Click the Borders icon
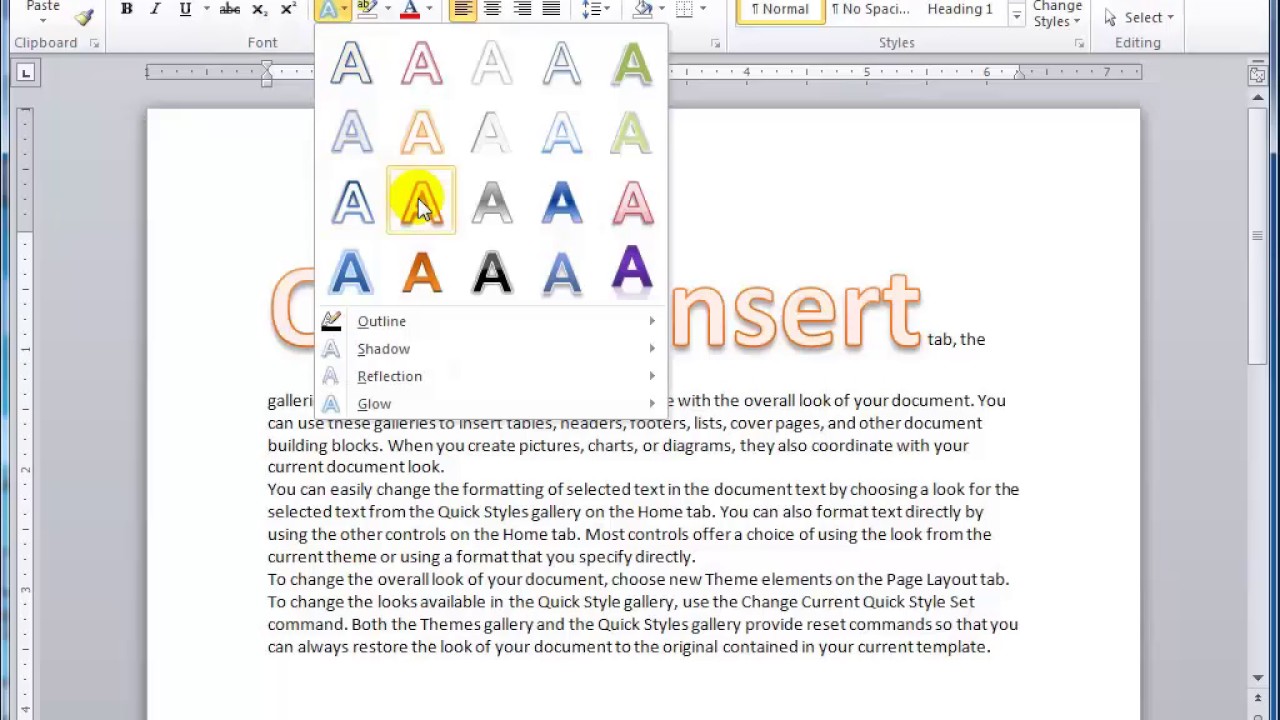This screenshot has height=720, width=1280. [684, 9]
